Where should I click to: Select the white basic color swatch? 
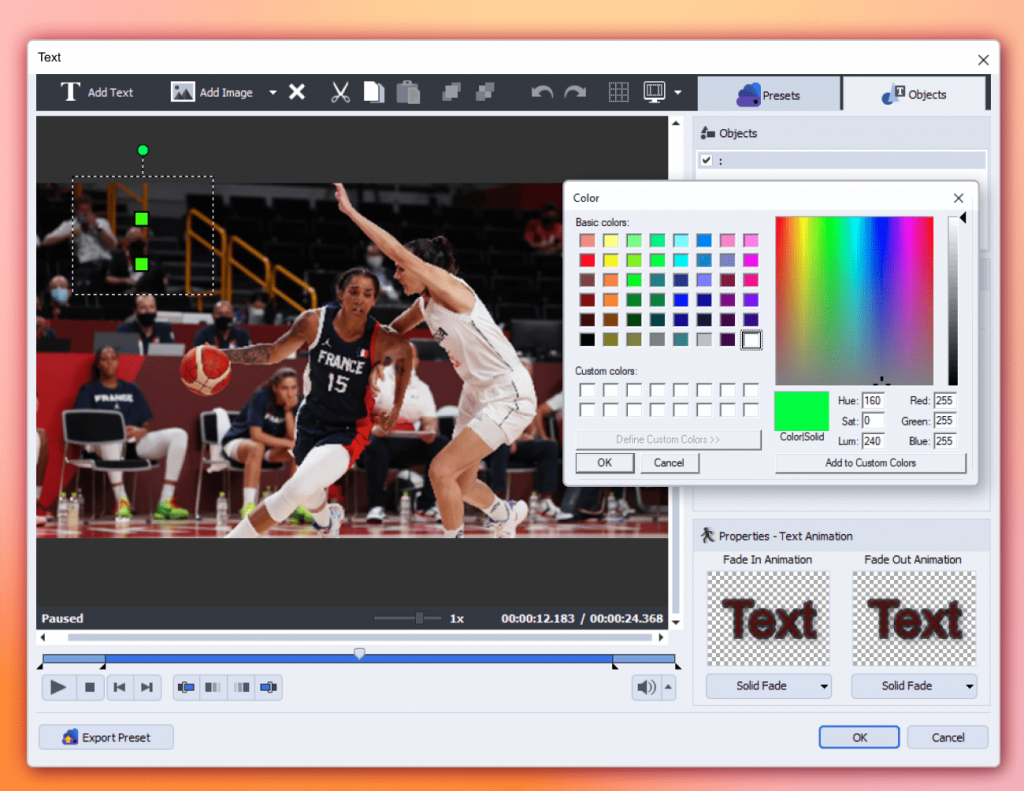pyautogui.click(x=751, y=340)
